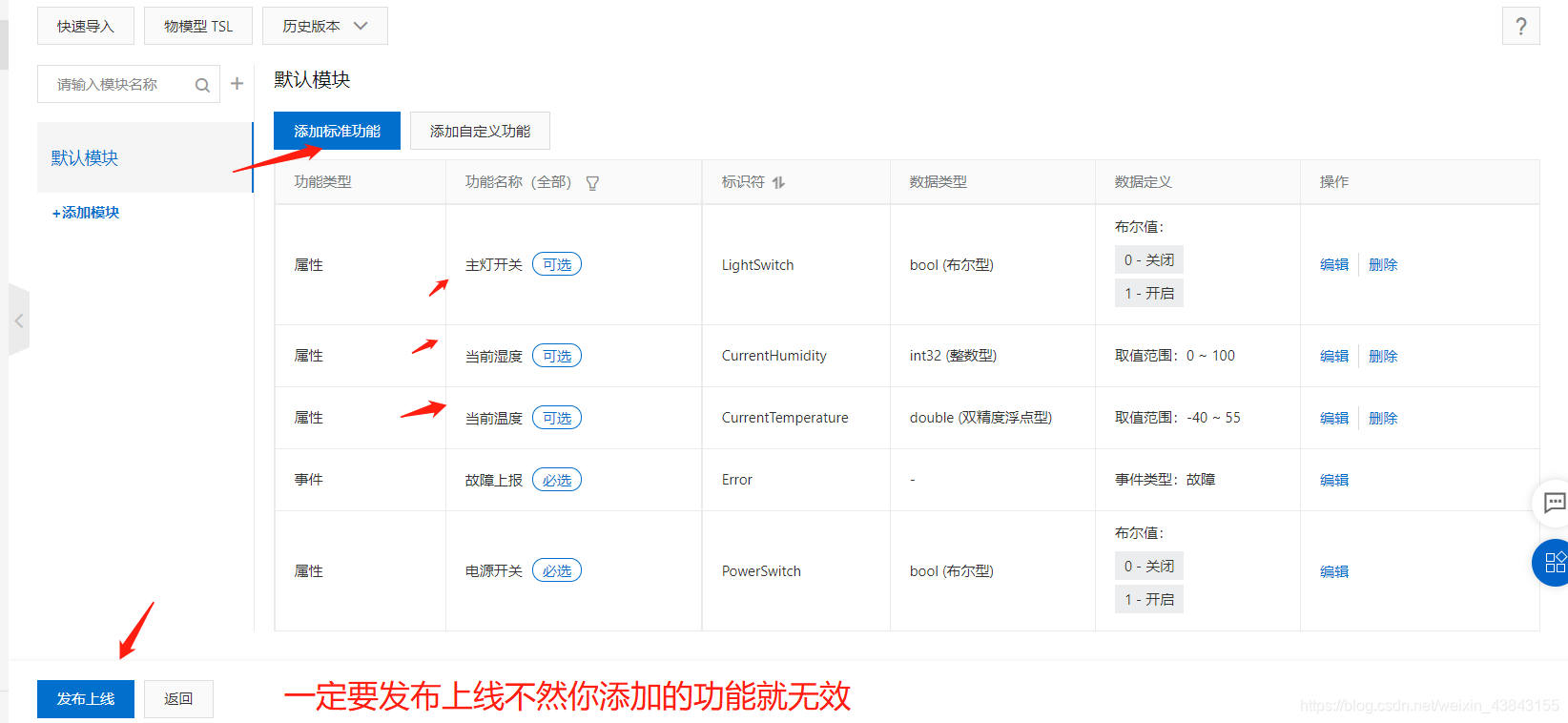Delete the LightSwitch row
The width and height of the screenshot is (1568, 723).
click(1383, 264)
